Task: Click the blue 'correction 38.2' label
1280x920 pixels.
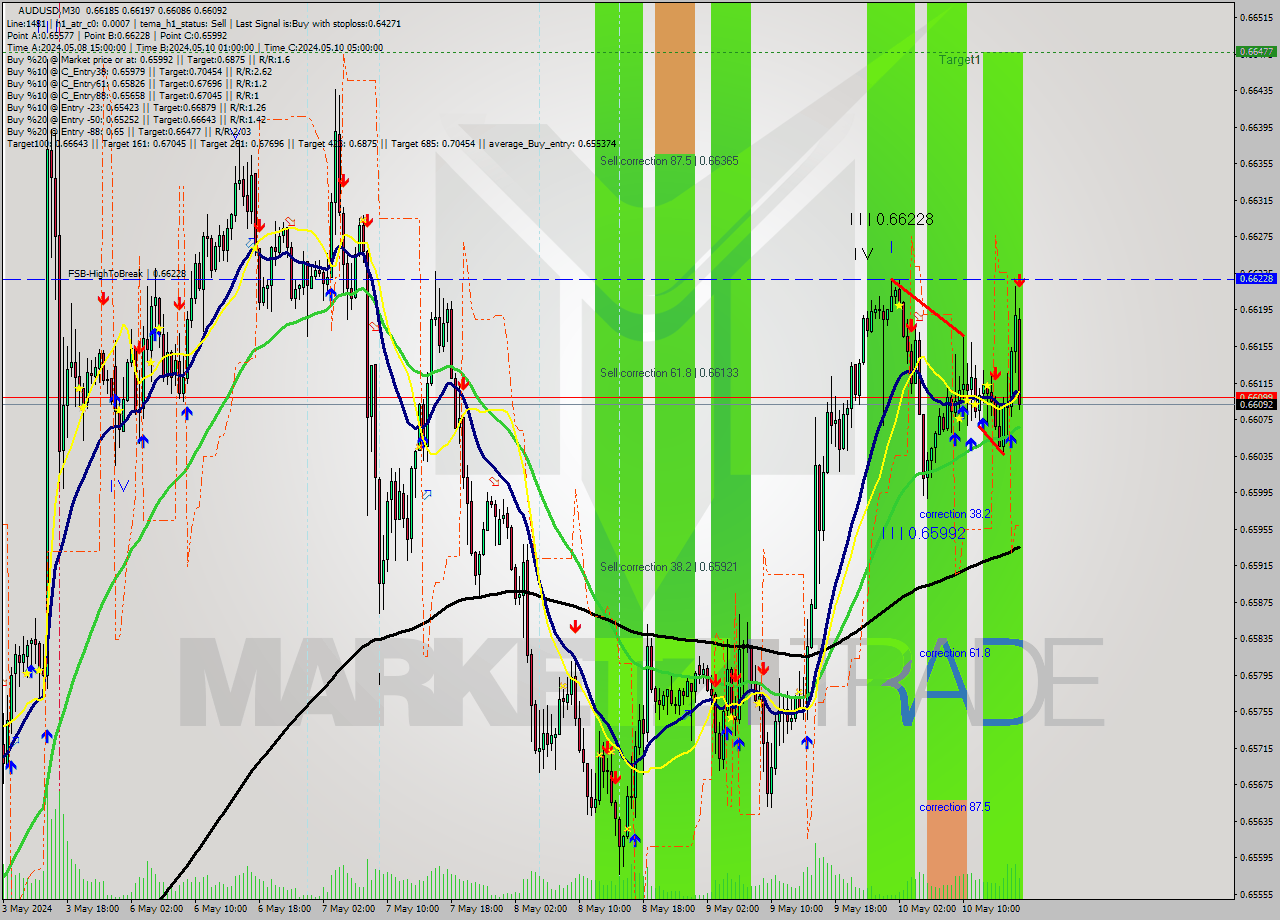Action: click(x=955, y=514)
